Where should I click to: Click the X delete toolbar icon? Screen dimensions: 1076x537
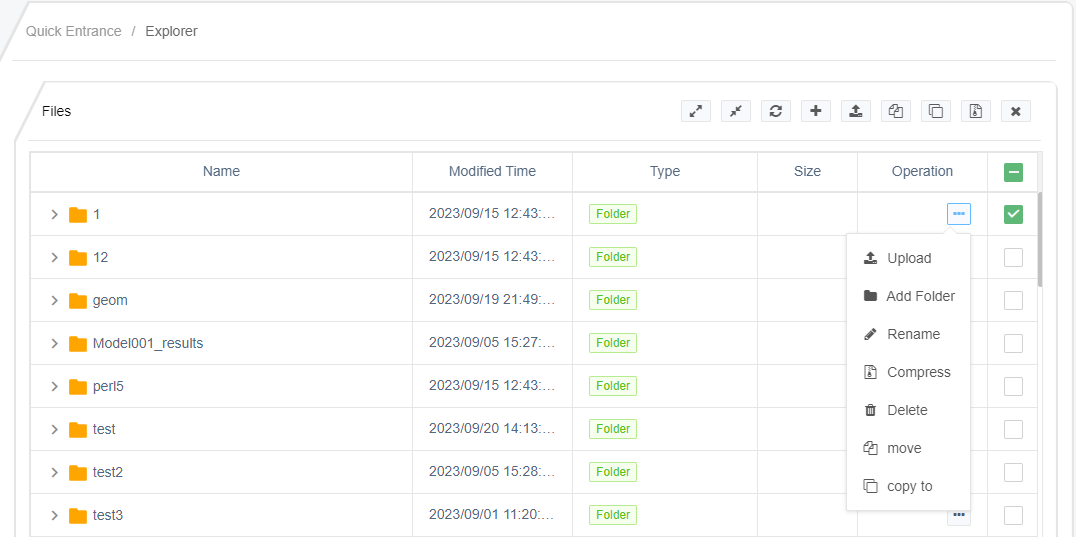(1016, 111)
